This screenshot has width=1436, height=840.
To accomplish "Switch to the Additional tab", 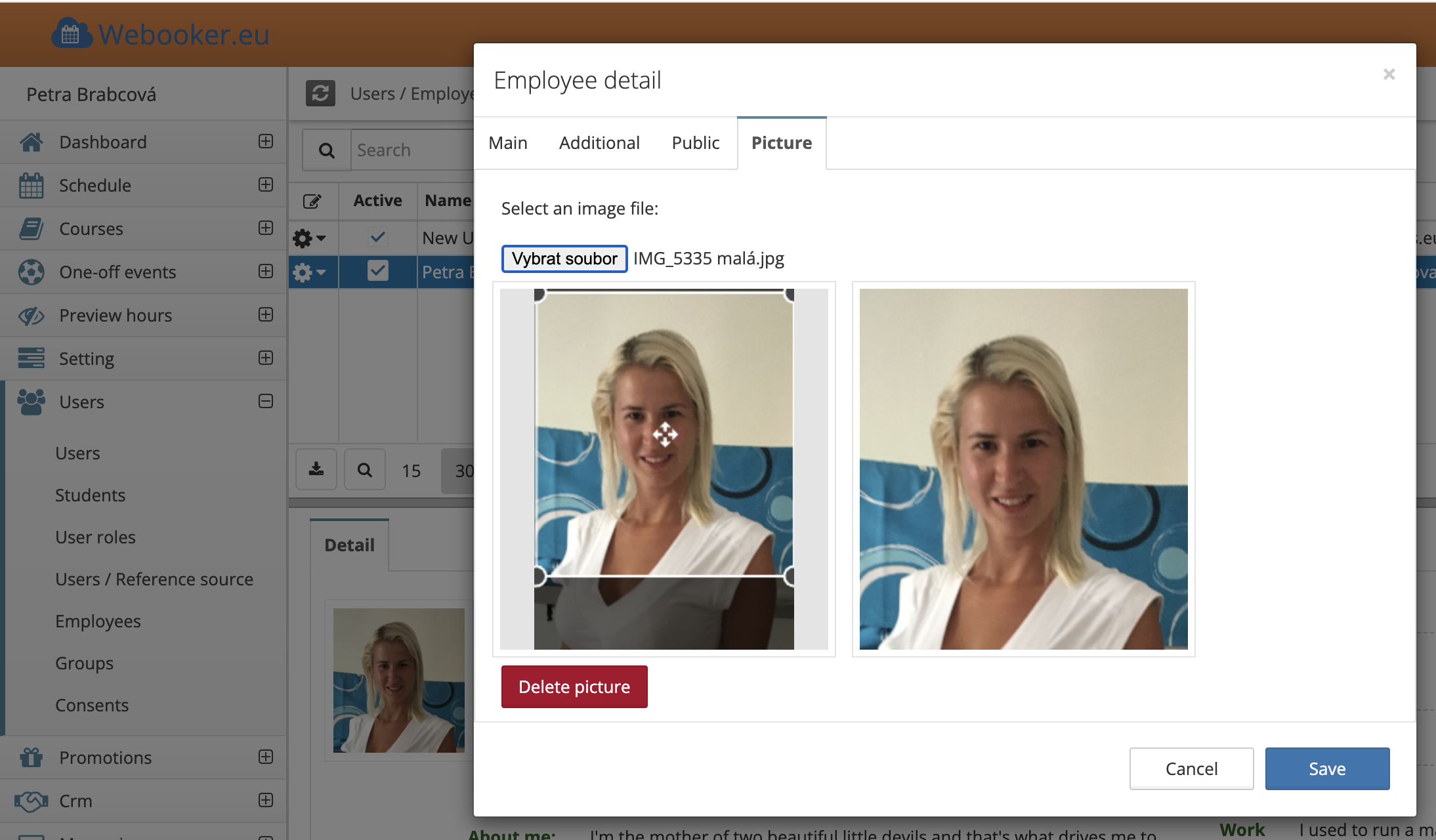I will [599, 143].
